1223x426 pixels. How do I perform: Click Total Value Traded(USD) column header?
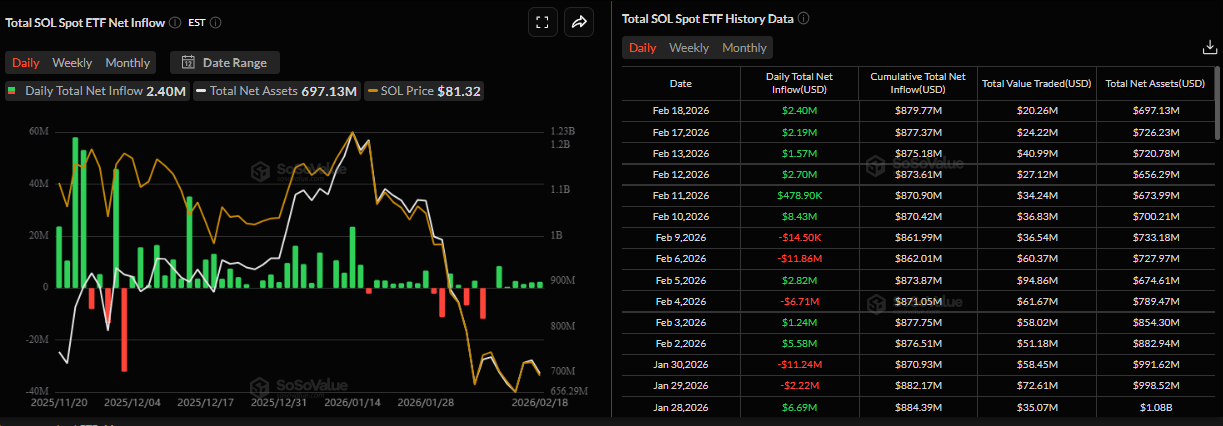(1036, 84)
